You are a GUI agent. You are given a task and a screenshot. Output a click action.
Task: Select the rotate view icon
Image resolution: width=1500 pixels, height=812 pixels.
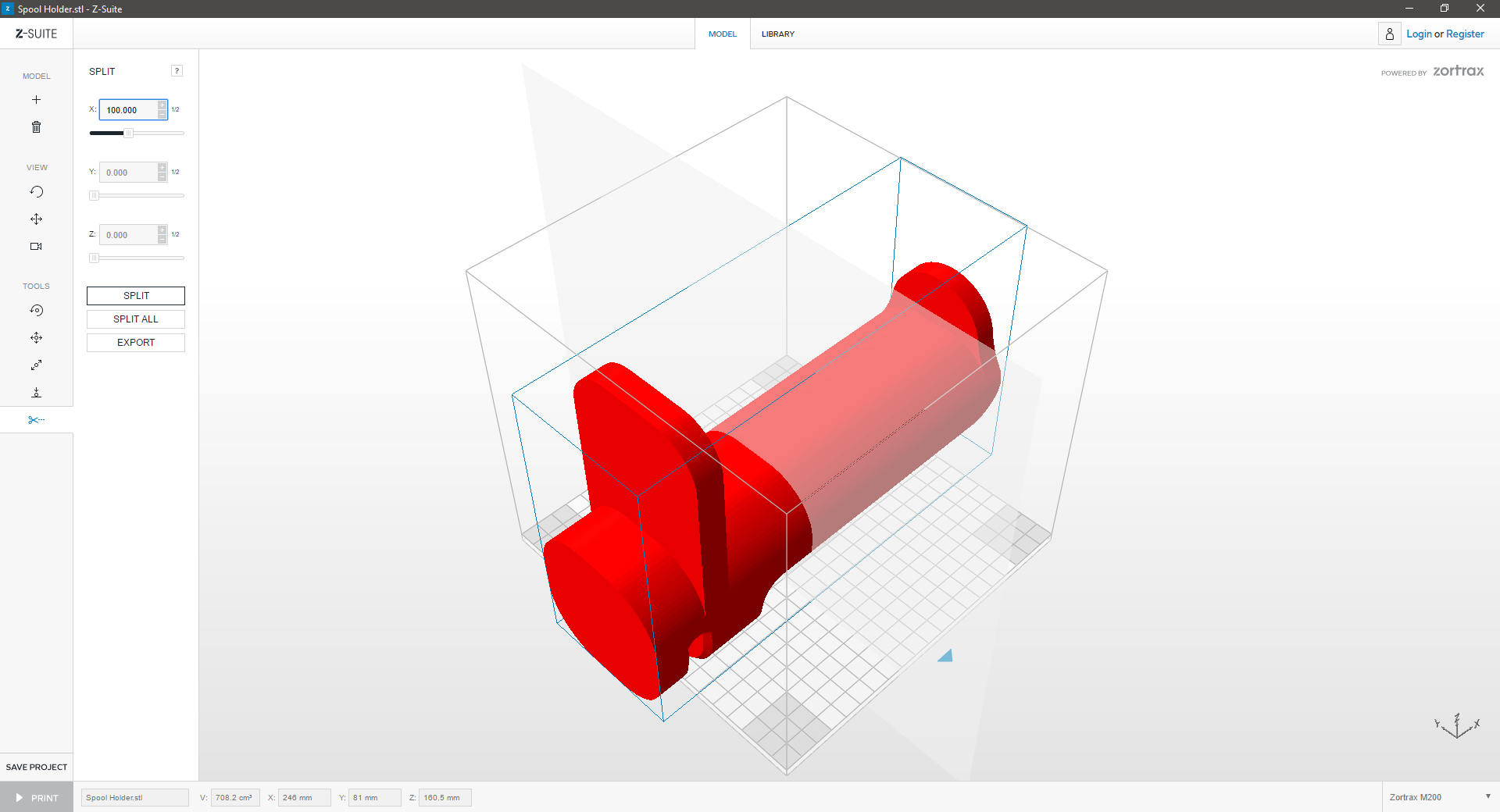[36, 192]
